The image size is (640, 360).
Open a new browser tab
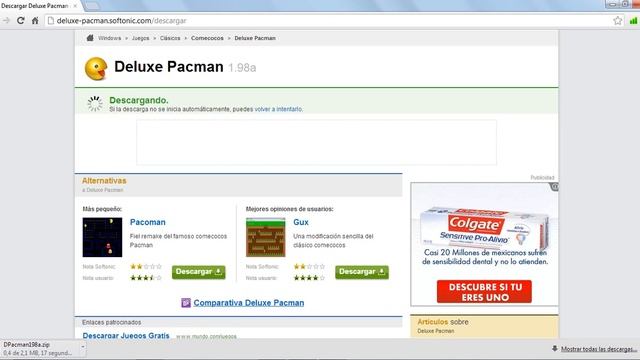(x=92, y=6)
